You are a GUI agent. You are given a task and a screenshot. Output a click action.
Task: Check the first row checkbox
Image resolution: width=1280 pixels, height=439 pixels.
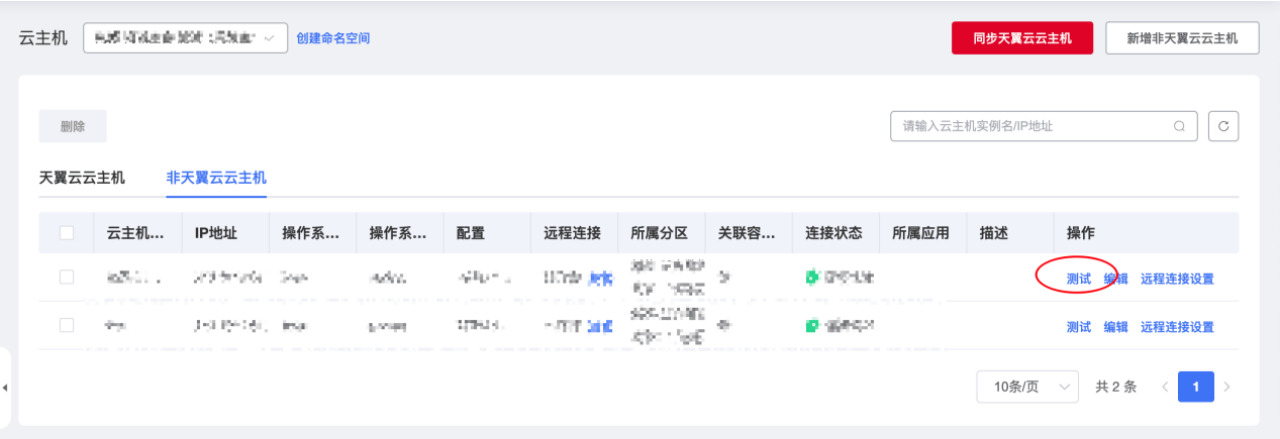(67, 278)
